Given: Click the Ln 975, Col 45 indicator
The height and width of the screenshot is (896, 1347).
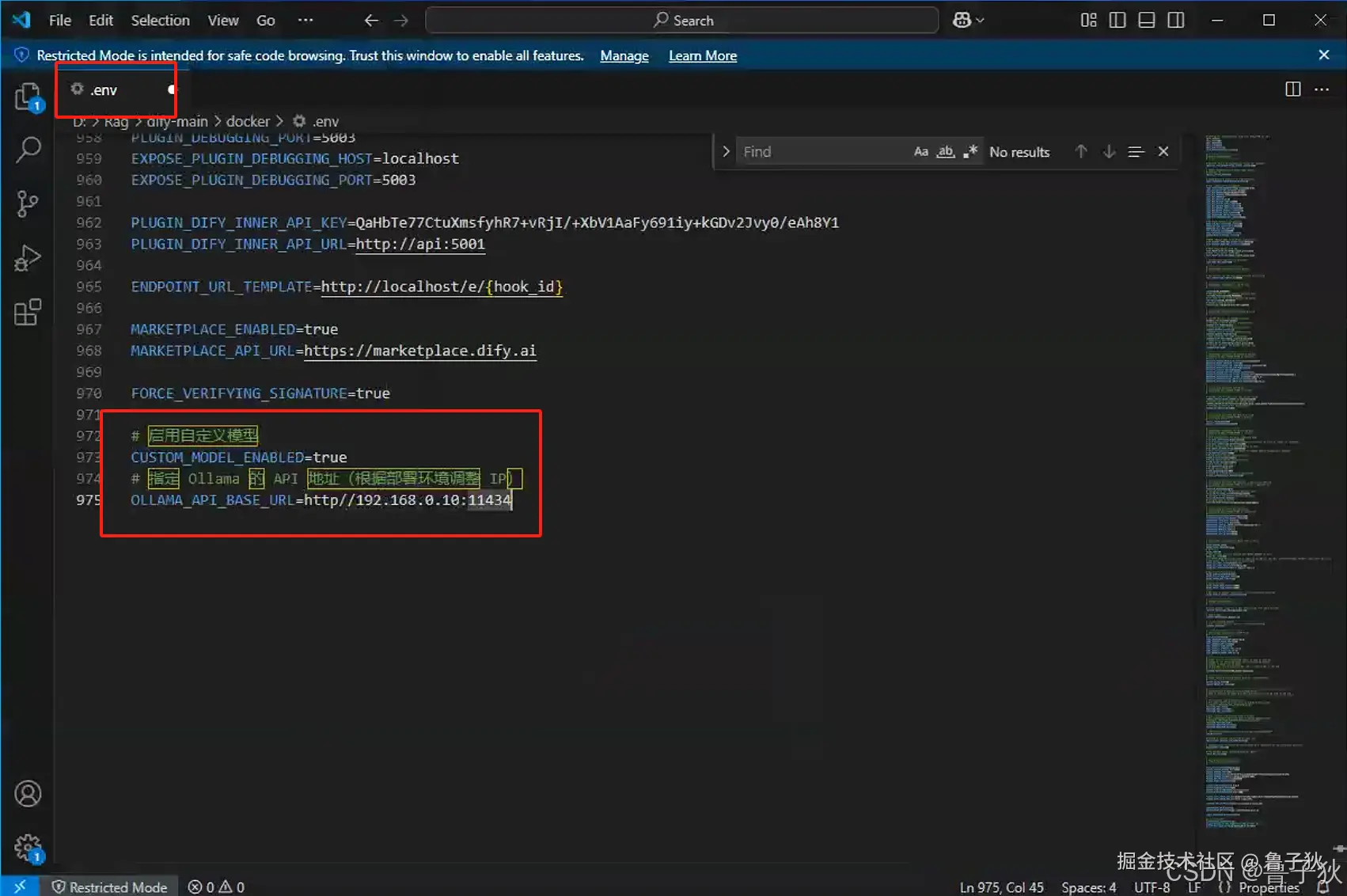Looking at the screenshot, I should pos(1002,887).
